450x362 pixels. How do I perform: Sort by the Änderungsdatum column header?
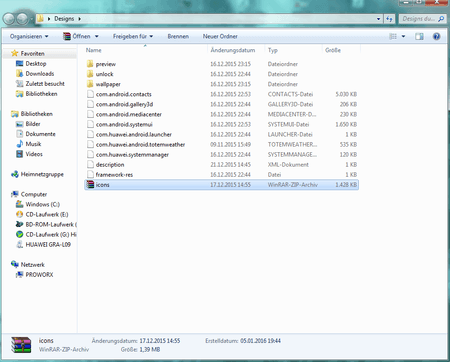pyautogui.click(x=233, y=50)
